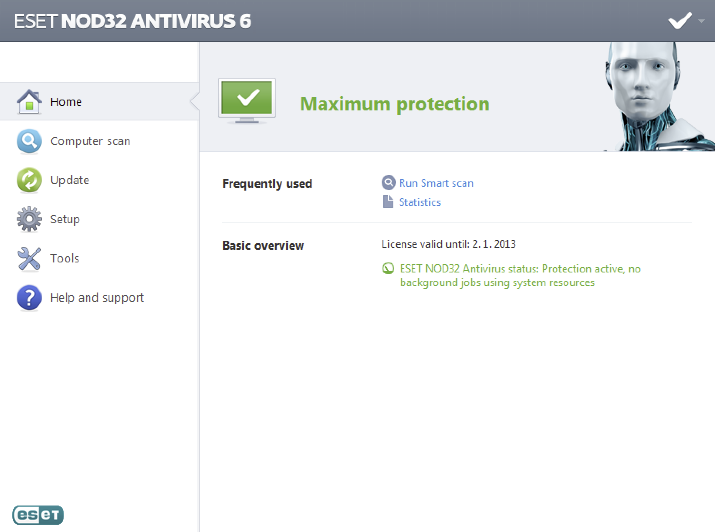This screenshot has width=715, height=532.
Task: Click the green Update arrows icon
Action: (30, 181)
